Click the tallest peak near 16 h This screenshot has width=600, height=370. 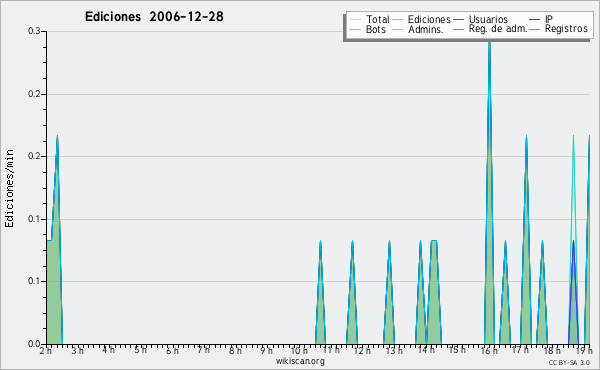(x=489, y=191)
